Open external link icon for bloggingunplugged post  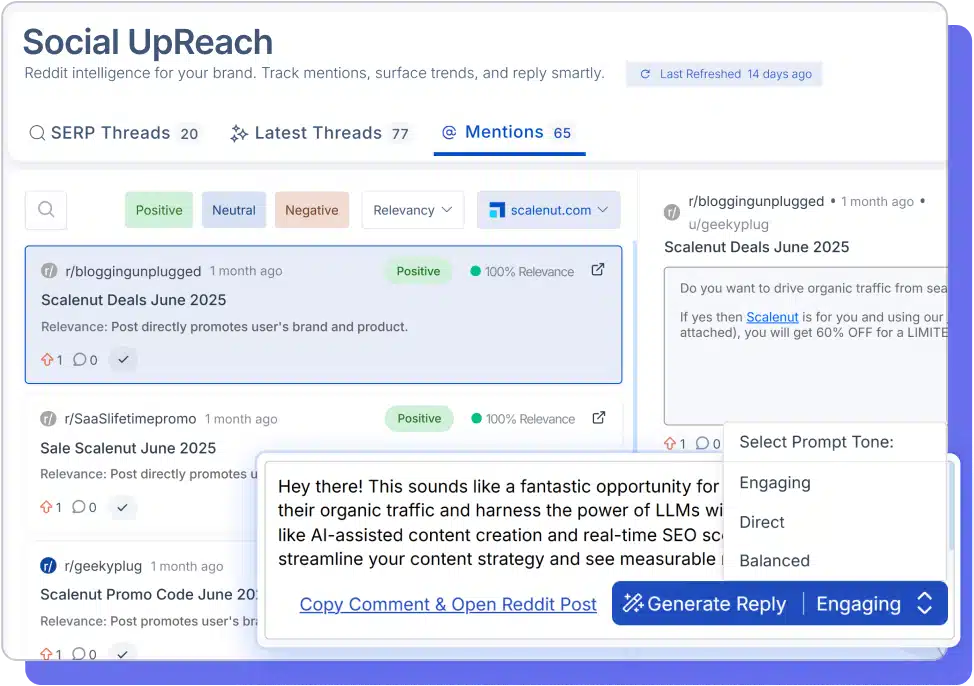tap(598, 270)
